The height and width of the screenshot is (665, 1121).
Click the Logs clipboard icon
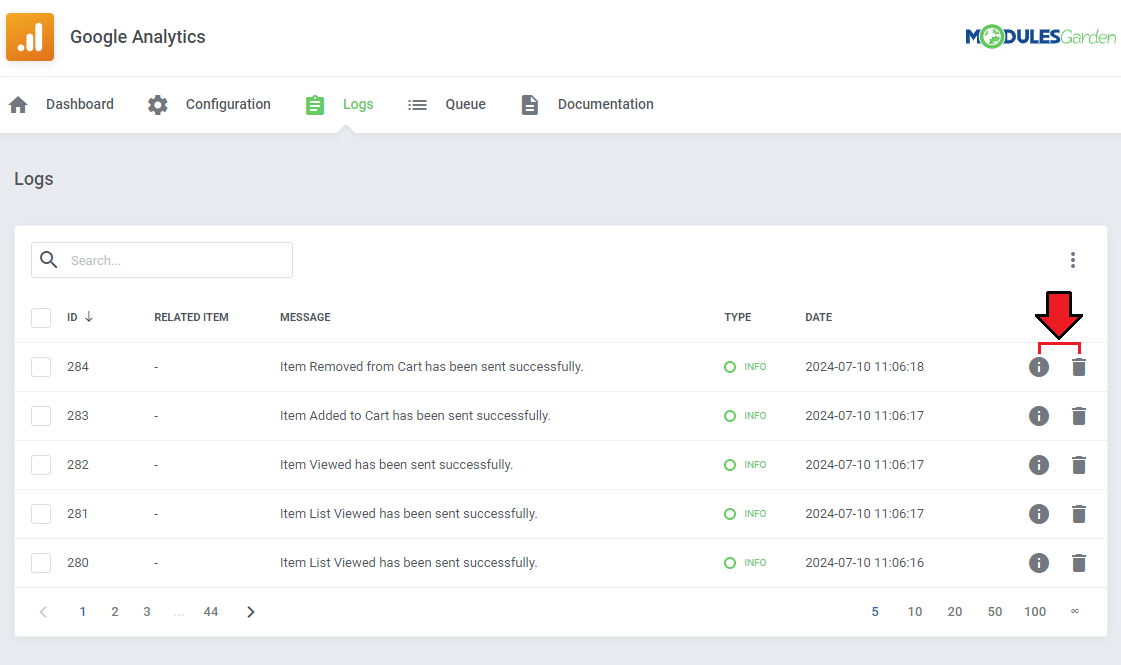[x=315, y=105]
